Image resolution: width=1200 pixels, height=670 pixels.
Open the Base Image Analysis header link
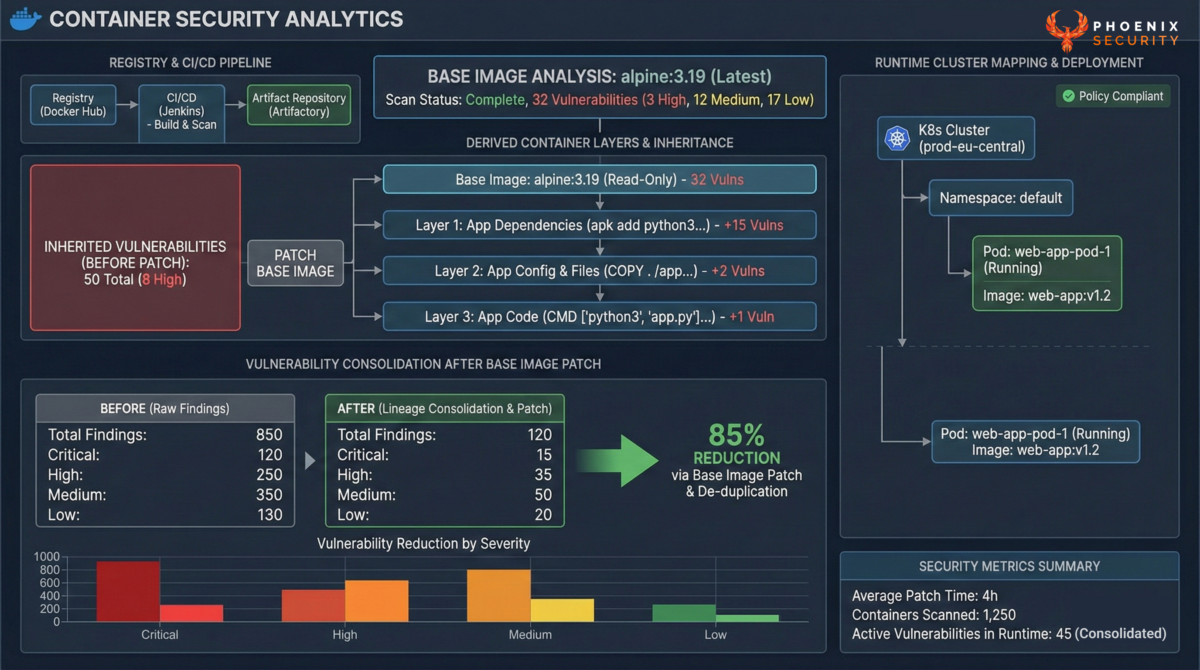599,76
